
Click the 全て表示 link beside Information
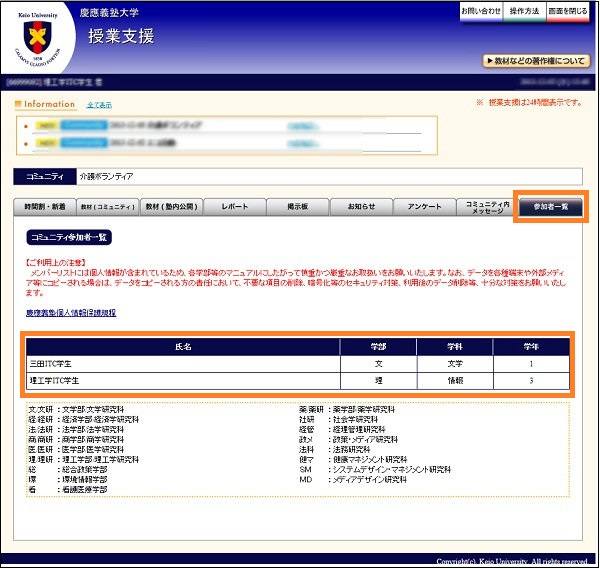99,105
